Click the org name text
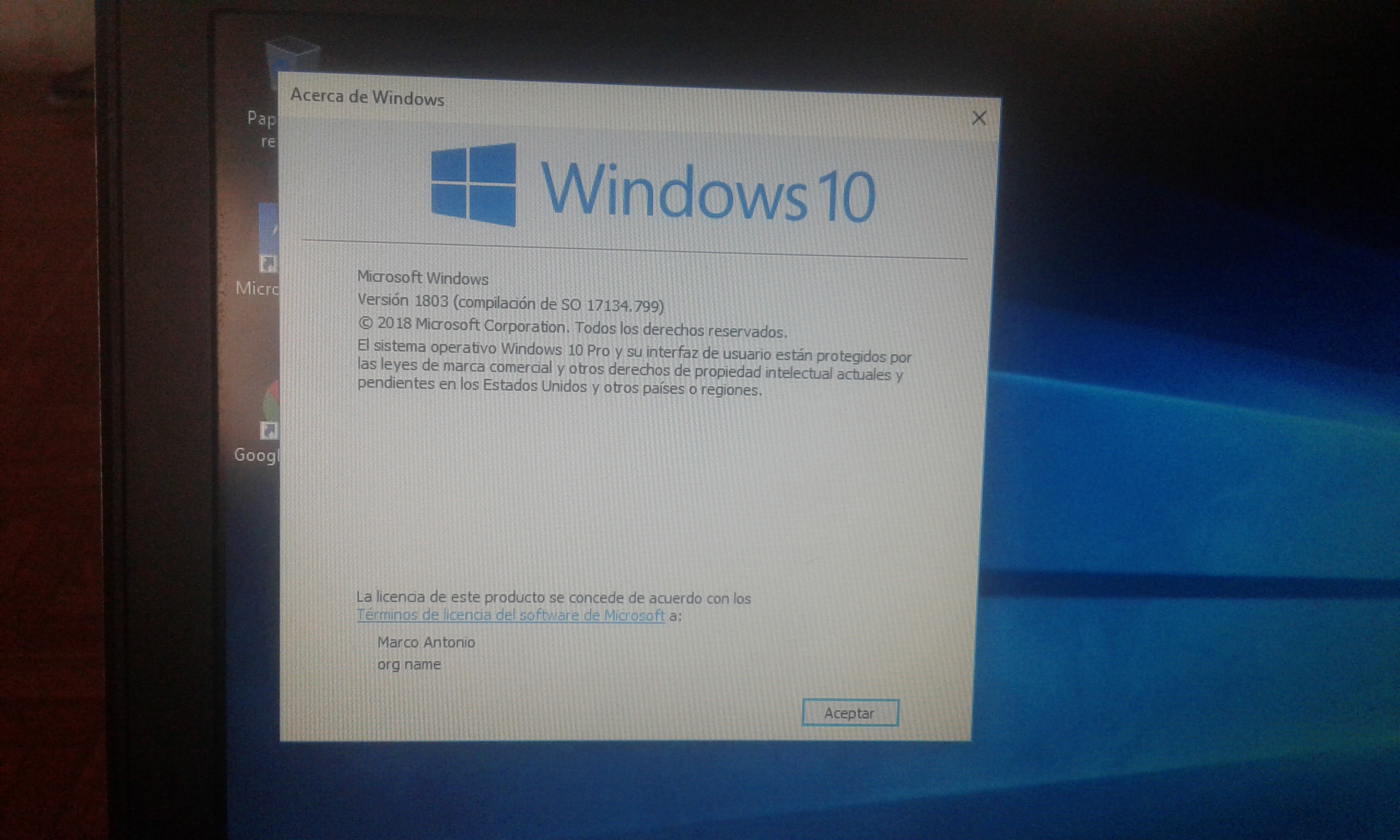The height and width of the screenshot is (840, 1400). click(x=409, y=664)
